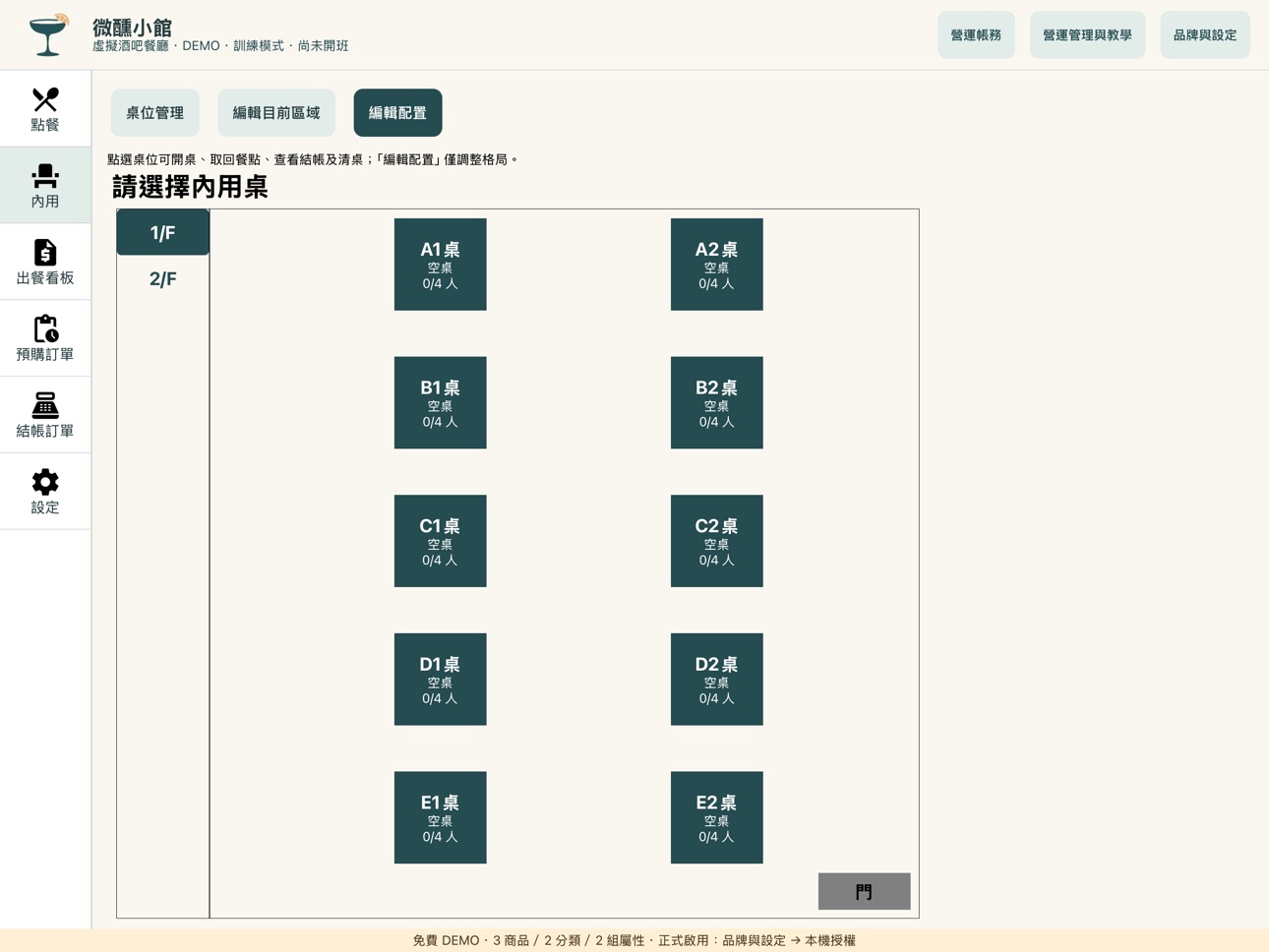Open the 設定 gear icon
The width and height of the screenshot is (1269, 952).
pos(45,482)
